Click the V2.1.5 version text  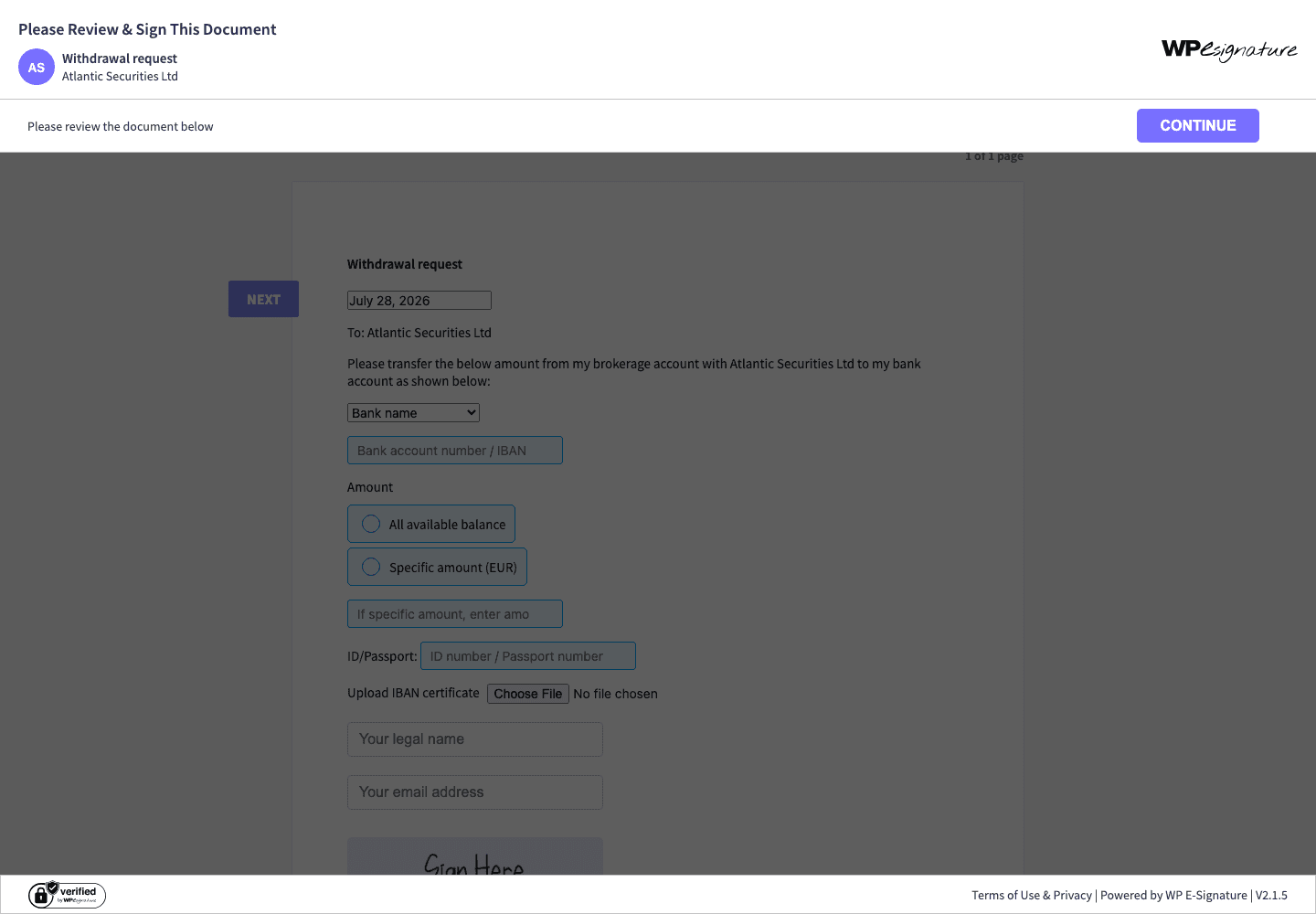1271,896
